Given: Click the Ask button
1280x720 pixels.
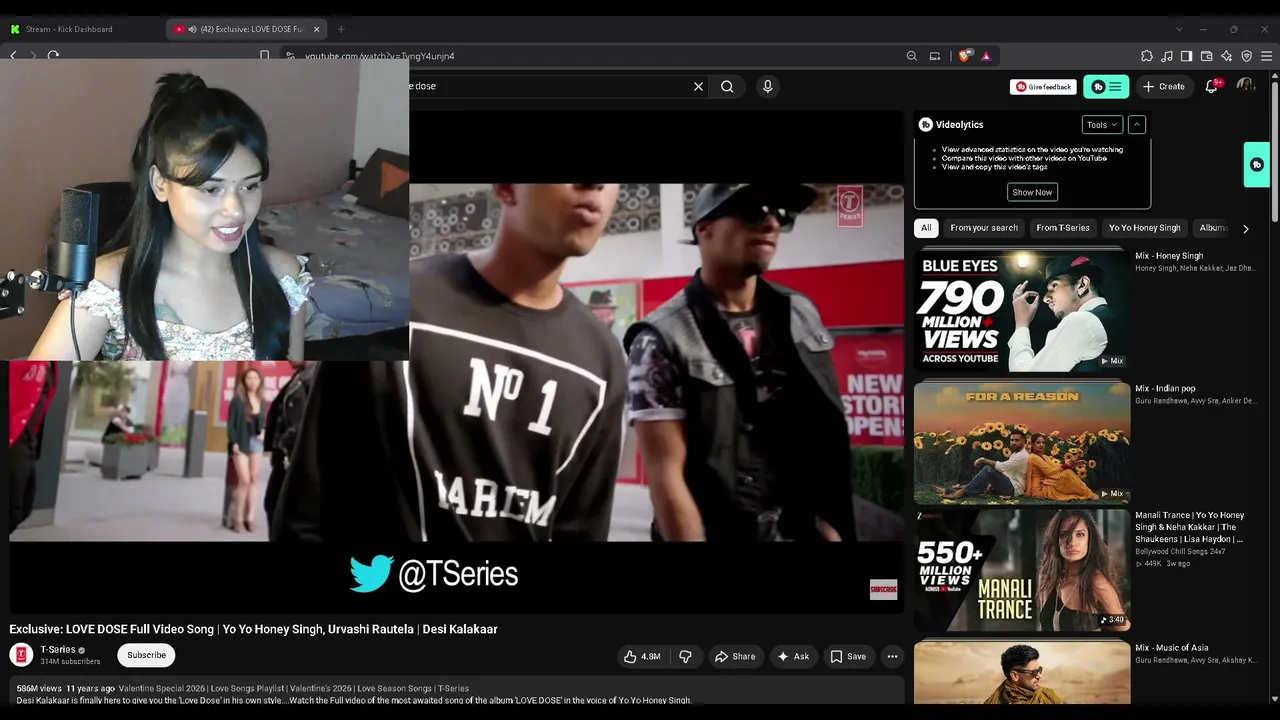Looking at the screenshot, I should [x=793, y=657].
